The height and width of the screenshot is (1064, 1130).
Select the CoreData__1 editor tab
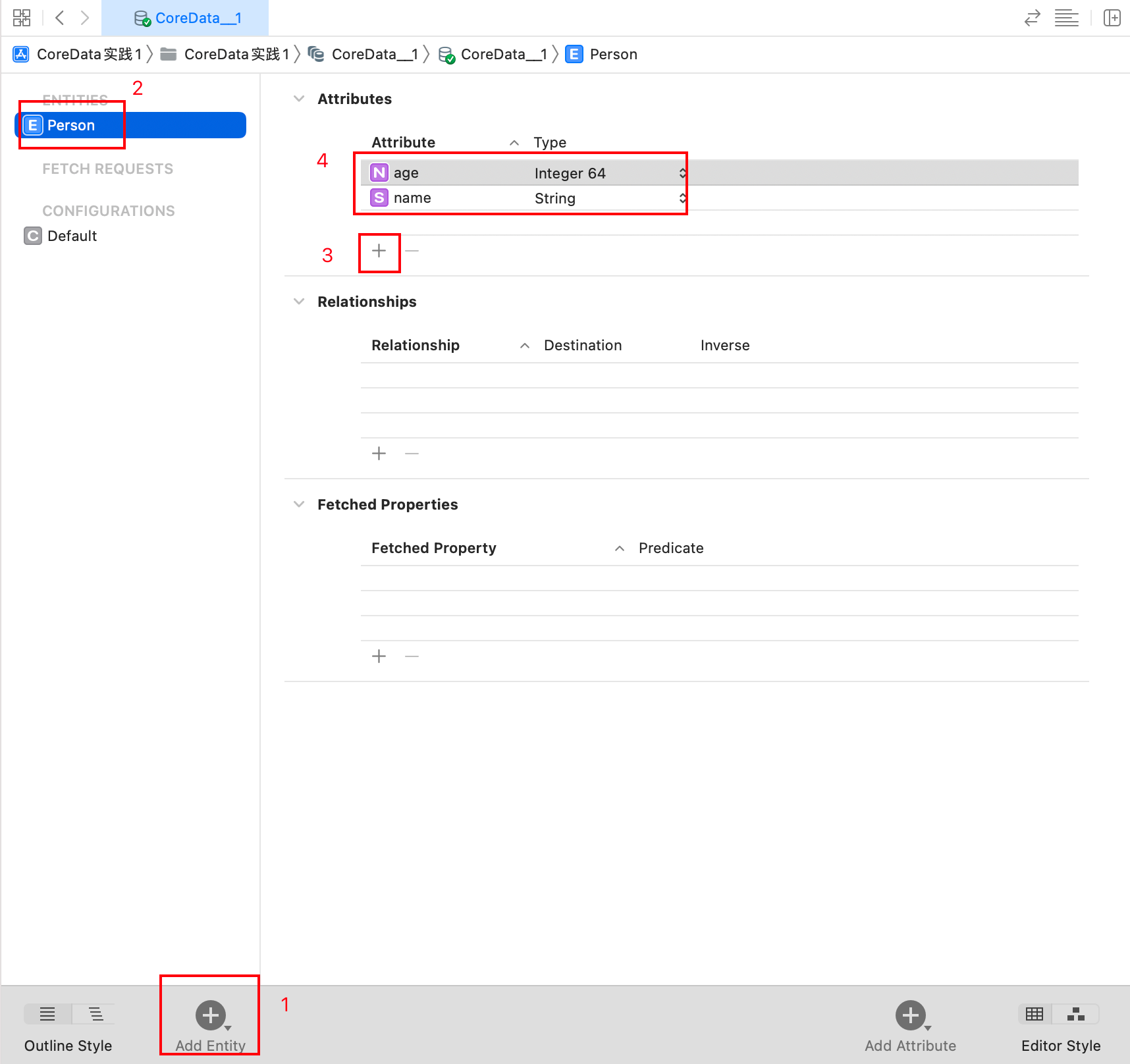pos(185,18)
